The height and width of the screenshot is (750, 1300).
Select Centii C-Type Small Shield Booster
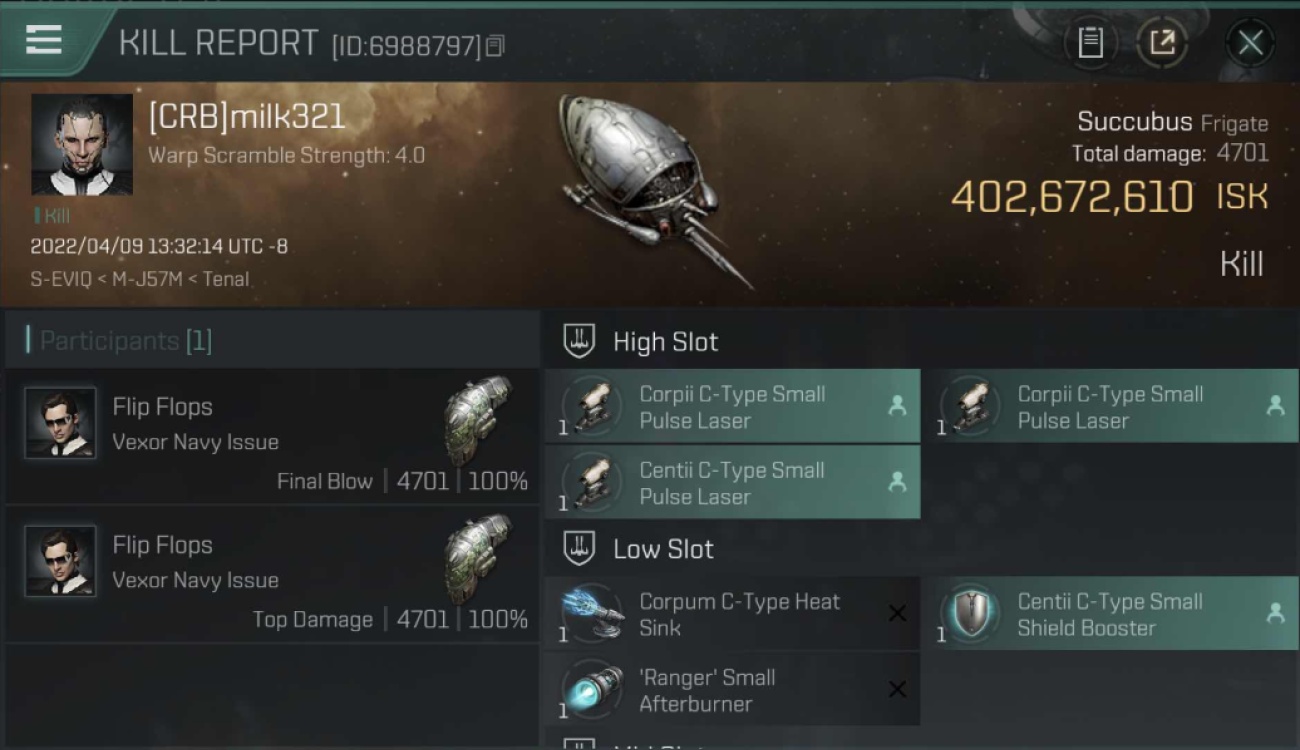1110,614
